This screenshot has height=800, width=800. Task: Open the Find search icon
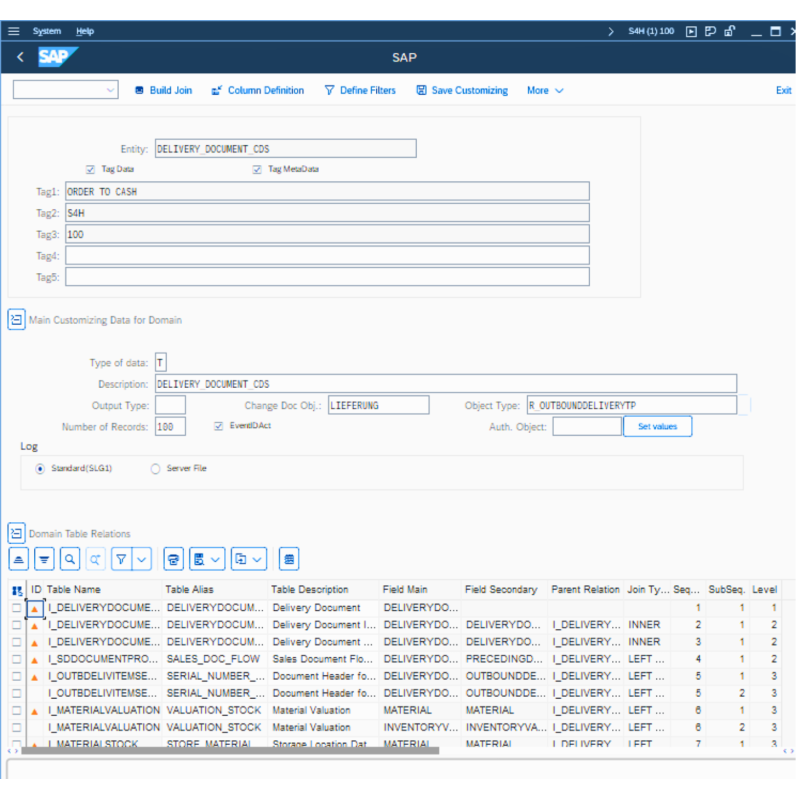coord(70,559)
